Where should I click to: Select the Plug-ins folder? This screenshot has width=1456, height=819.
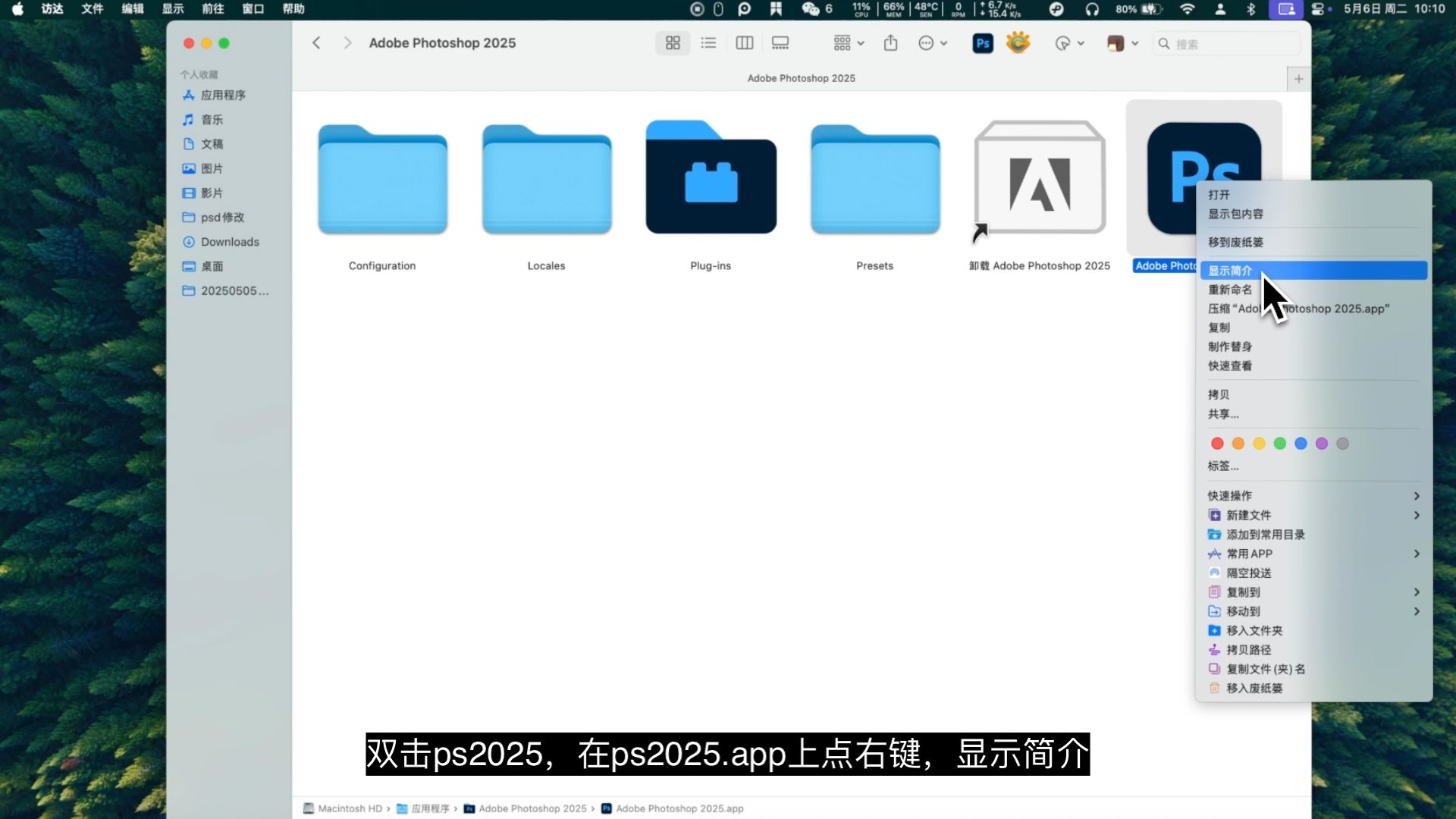point(711,177)
